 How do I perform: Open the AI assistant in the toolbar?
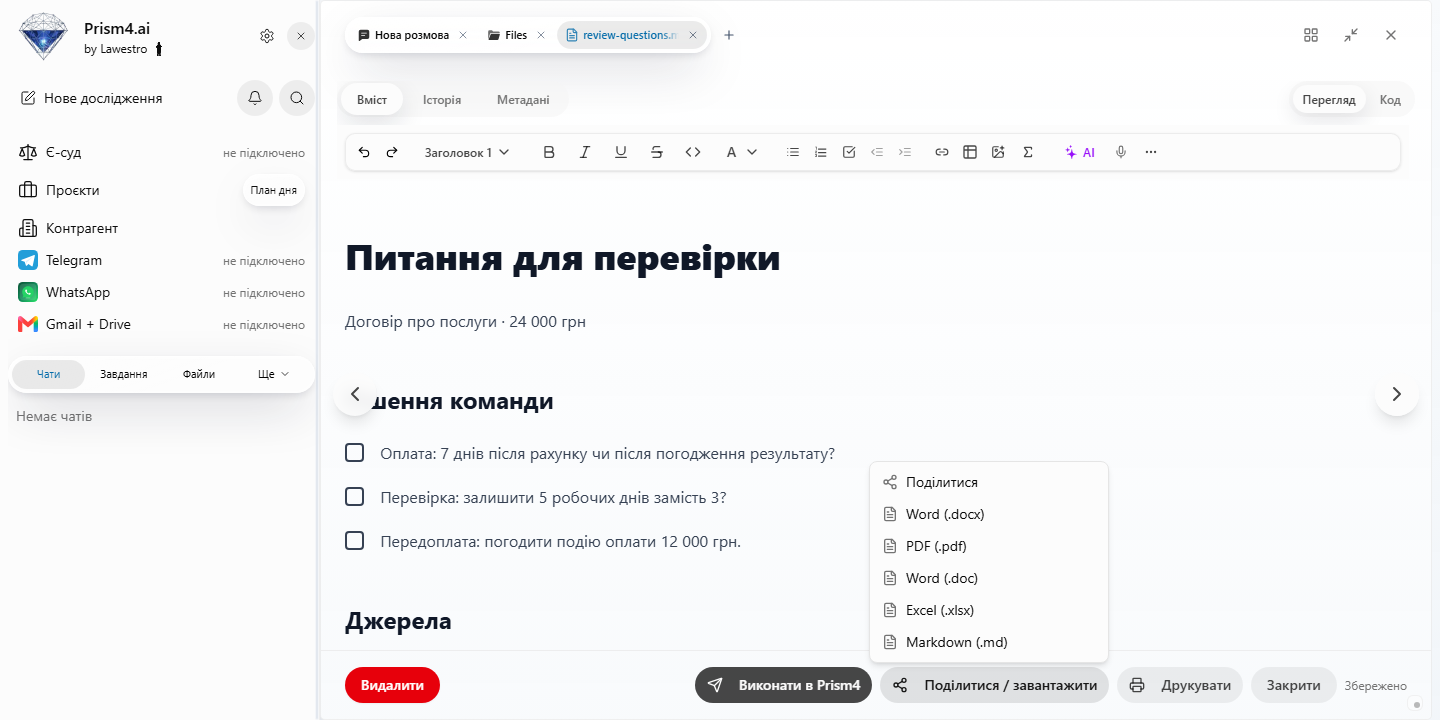point(1080,152)
